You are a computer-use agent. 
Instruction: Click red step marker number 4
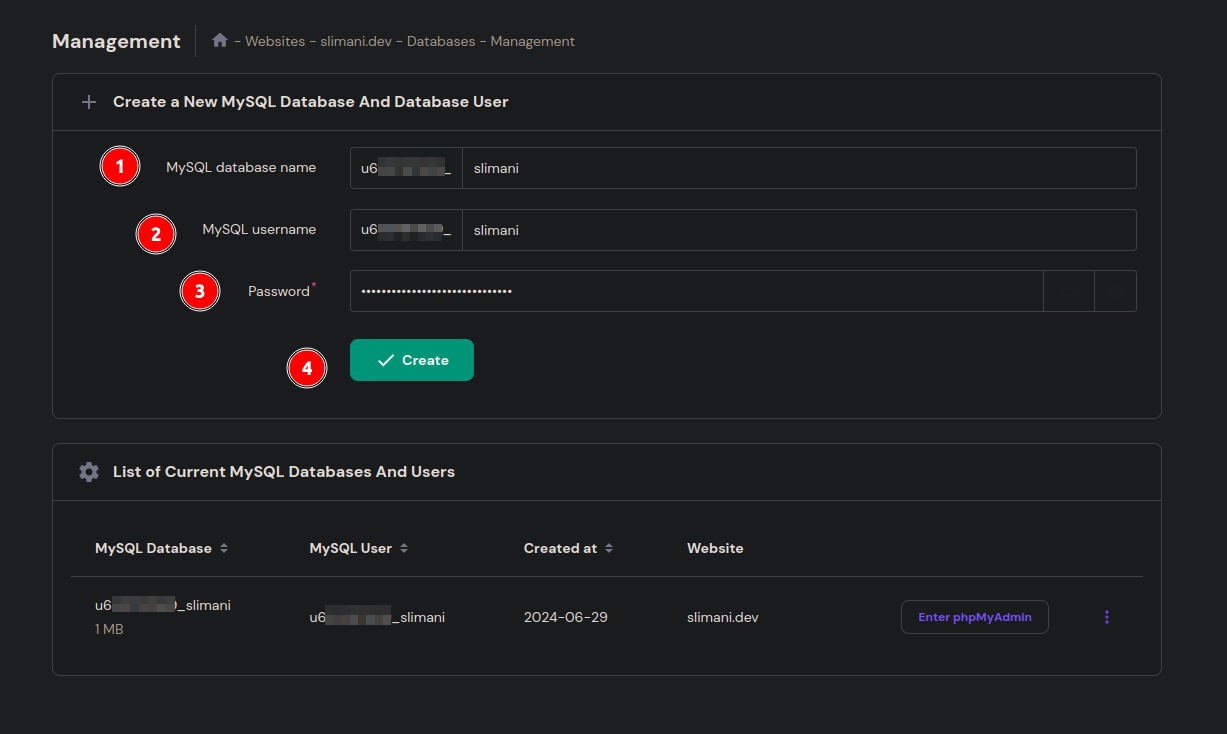307,368
